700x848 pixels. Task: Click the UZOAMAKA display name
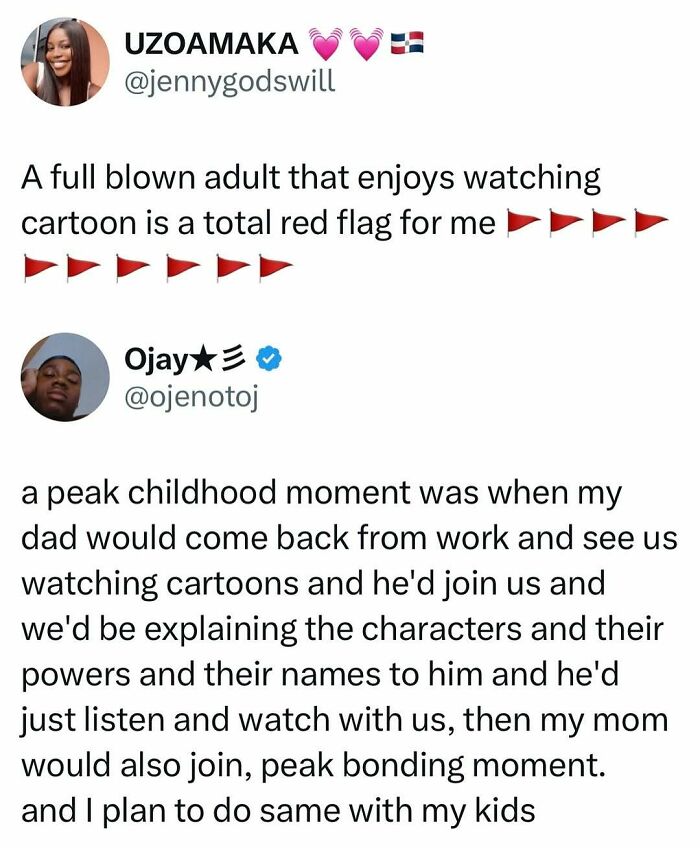pyautogui.click(x=211, y=43)
